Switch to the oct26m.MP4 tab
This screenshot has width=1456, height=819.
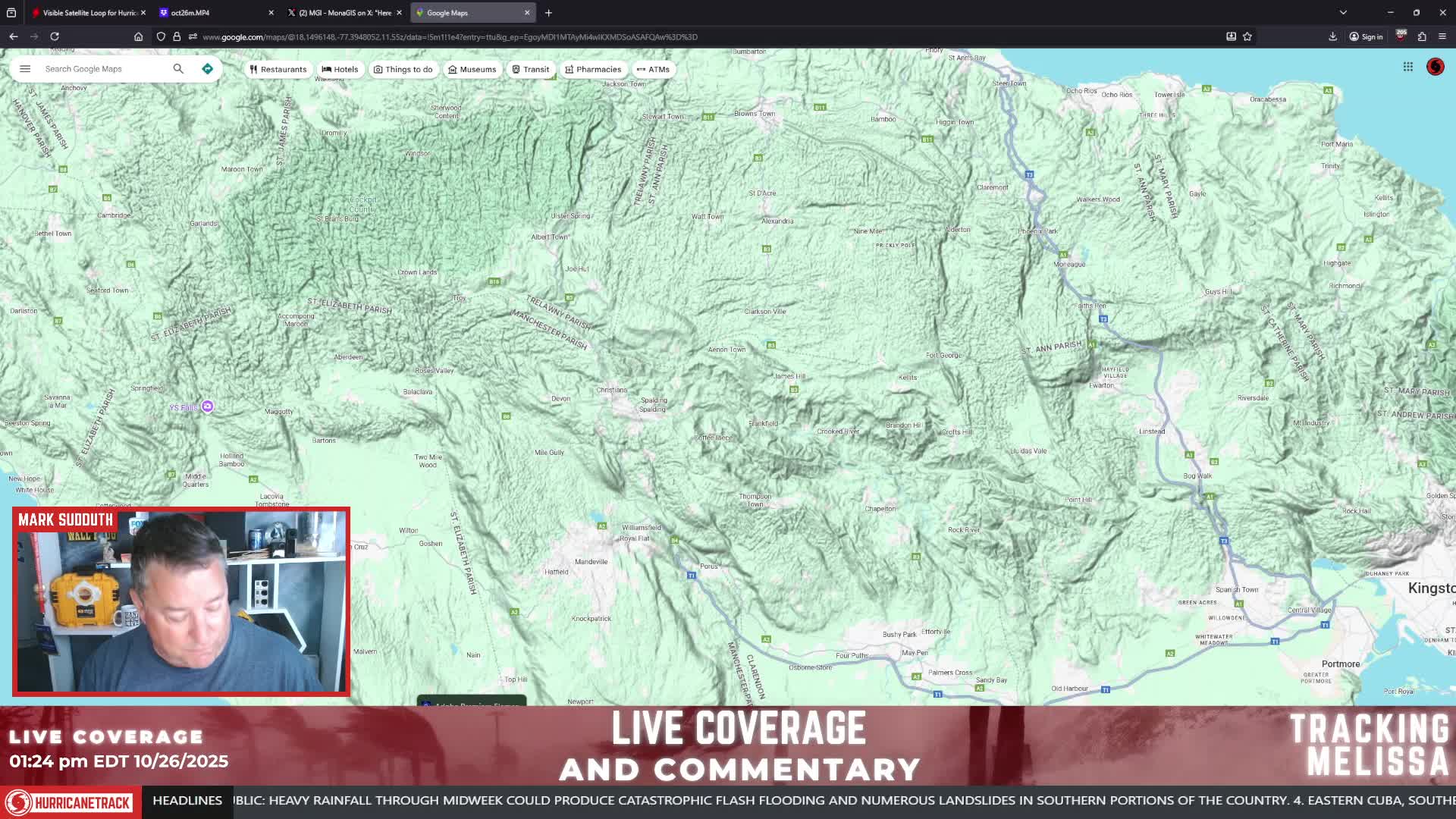(x=217, y=13)
